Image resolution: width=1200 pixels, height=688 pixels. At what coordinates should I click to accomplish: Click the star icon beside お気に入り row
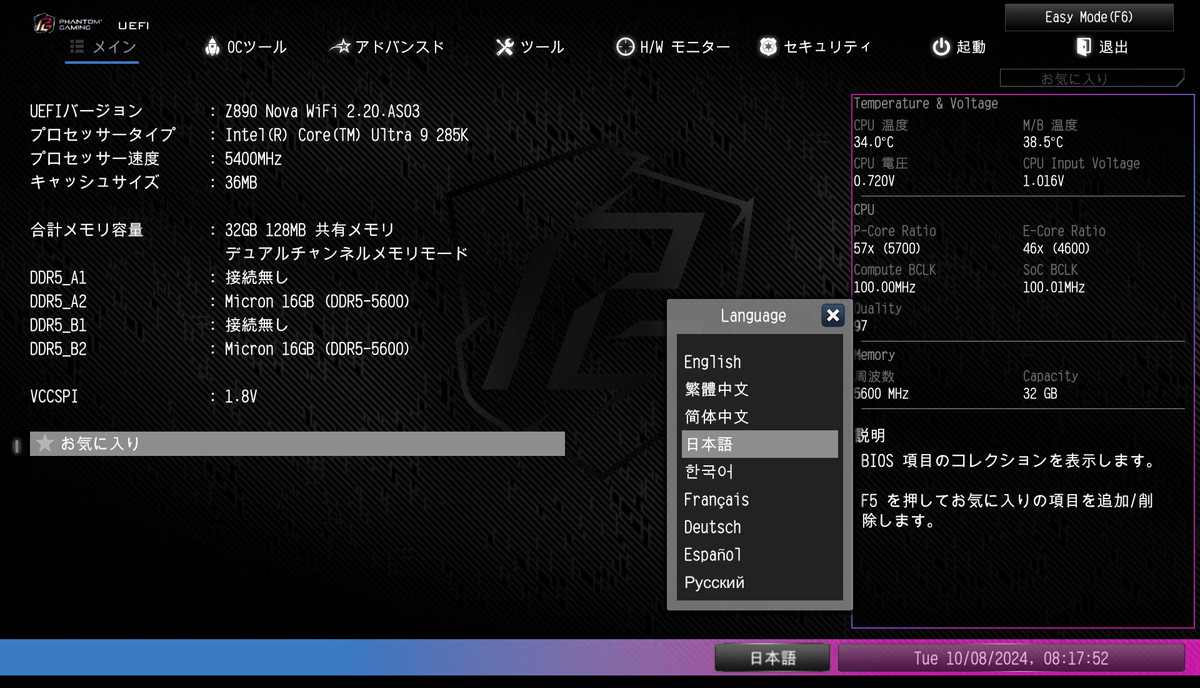tap(45, 443)
